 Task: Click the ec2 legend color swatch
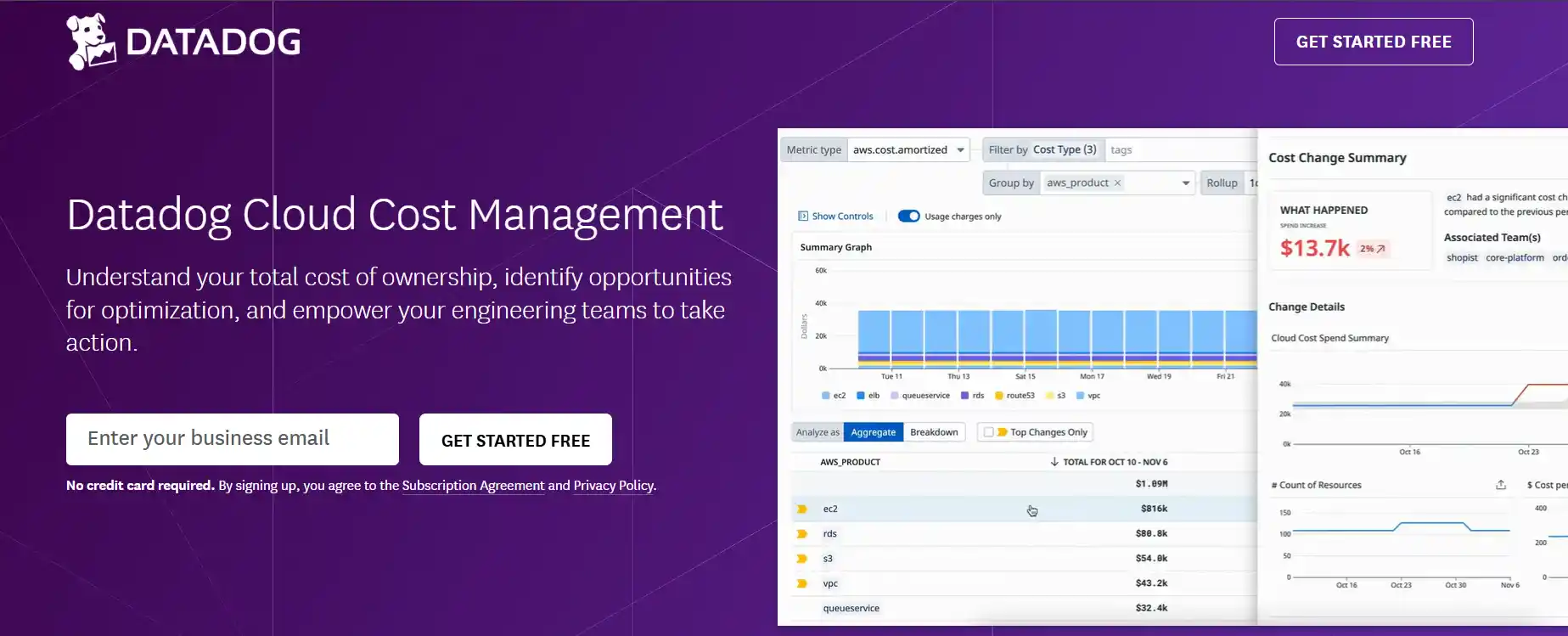click(826, 396)
